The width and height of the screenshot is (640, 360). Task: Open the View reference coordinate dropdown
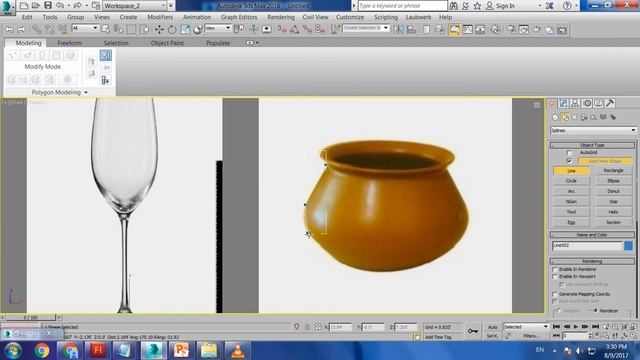[218, 28]
